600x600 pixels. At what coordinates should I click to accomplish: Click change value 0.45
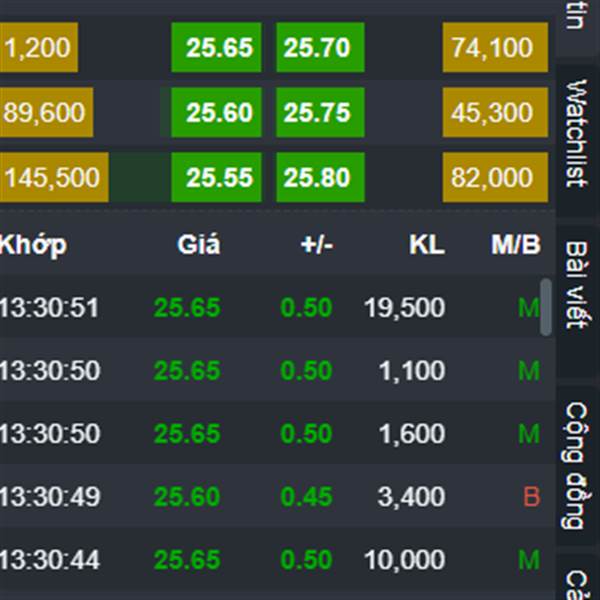306,497
